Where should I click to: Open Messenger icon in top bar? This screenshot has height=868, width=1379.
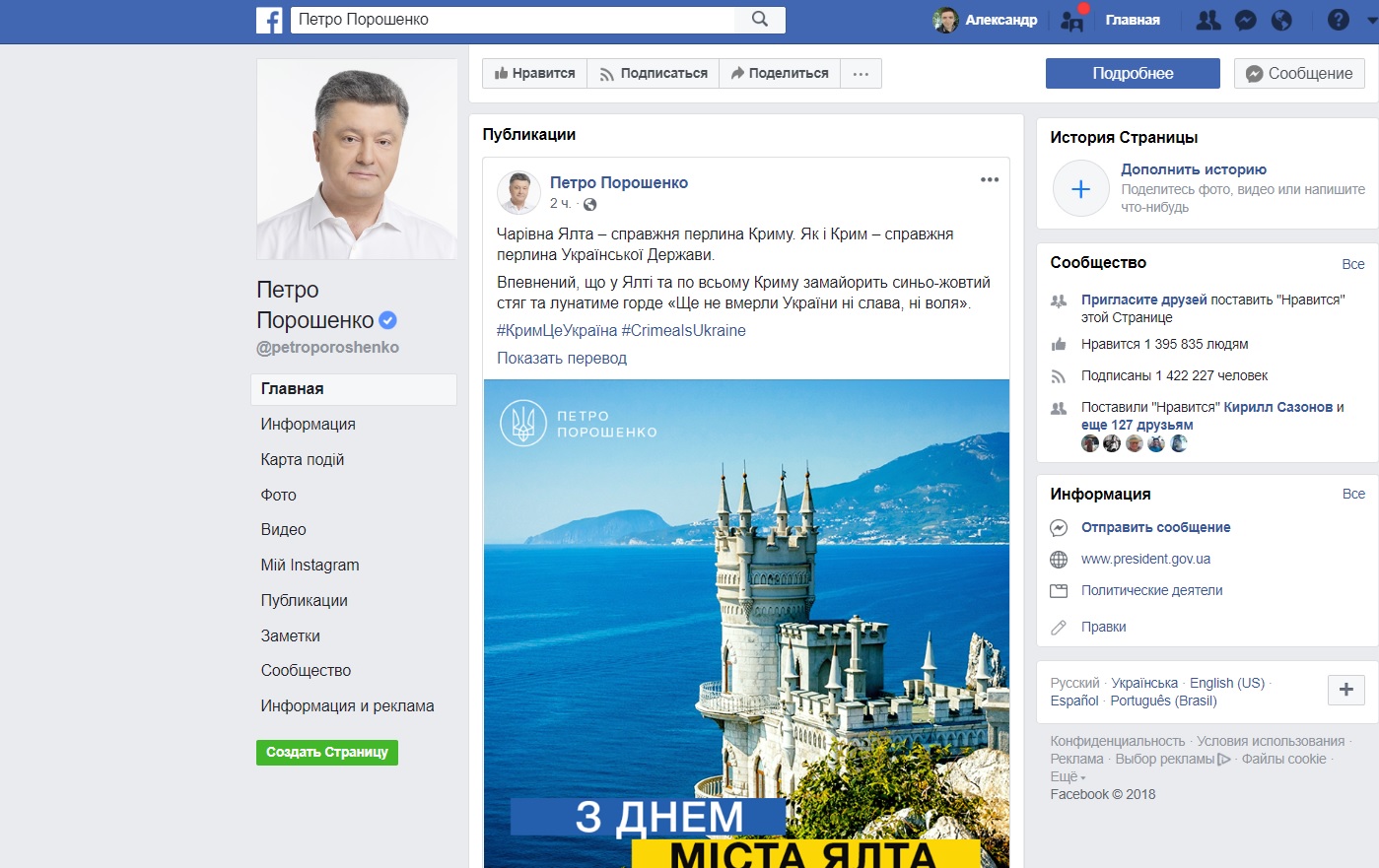click(x=1246, y=20)
